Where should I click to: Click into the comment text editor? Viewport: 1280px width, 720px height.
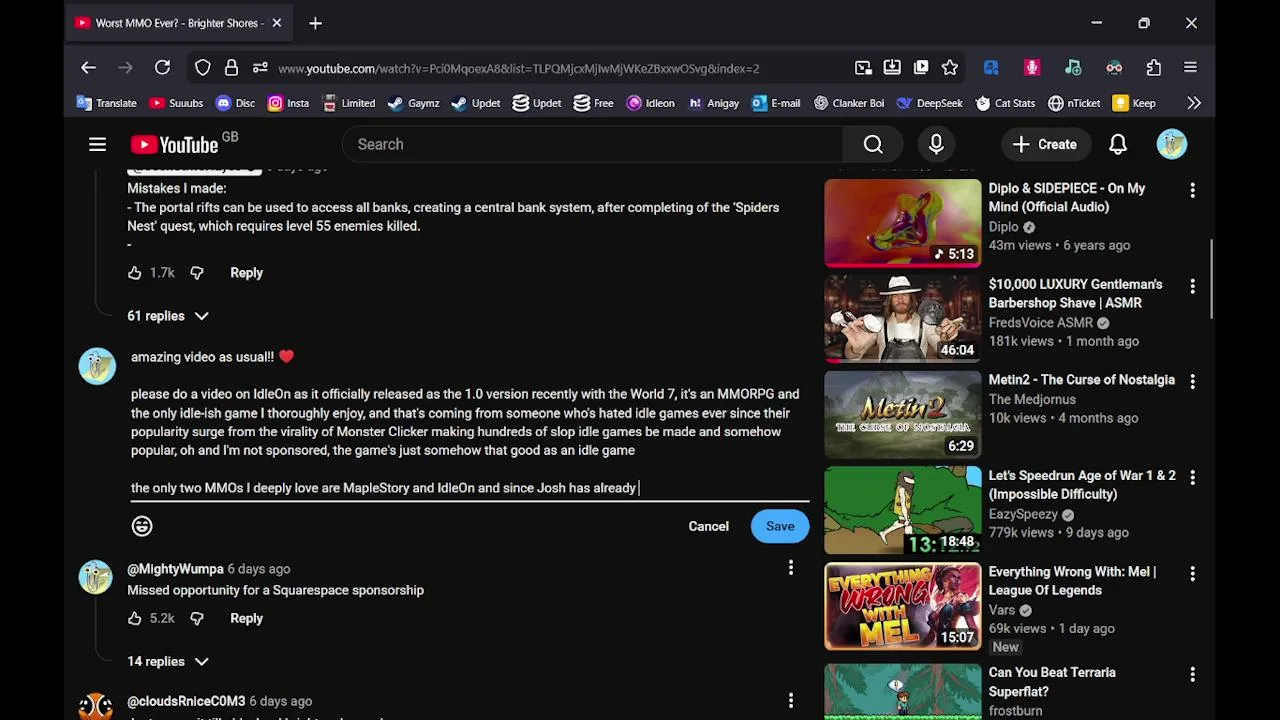point(469,422)
